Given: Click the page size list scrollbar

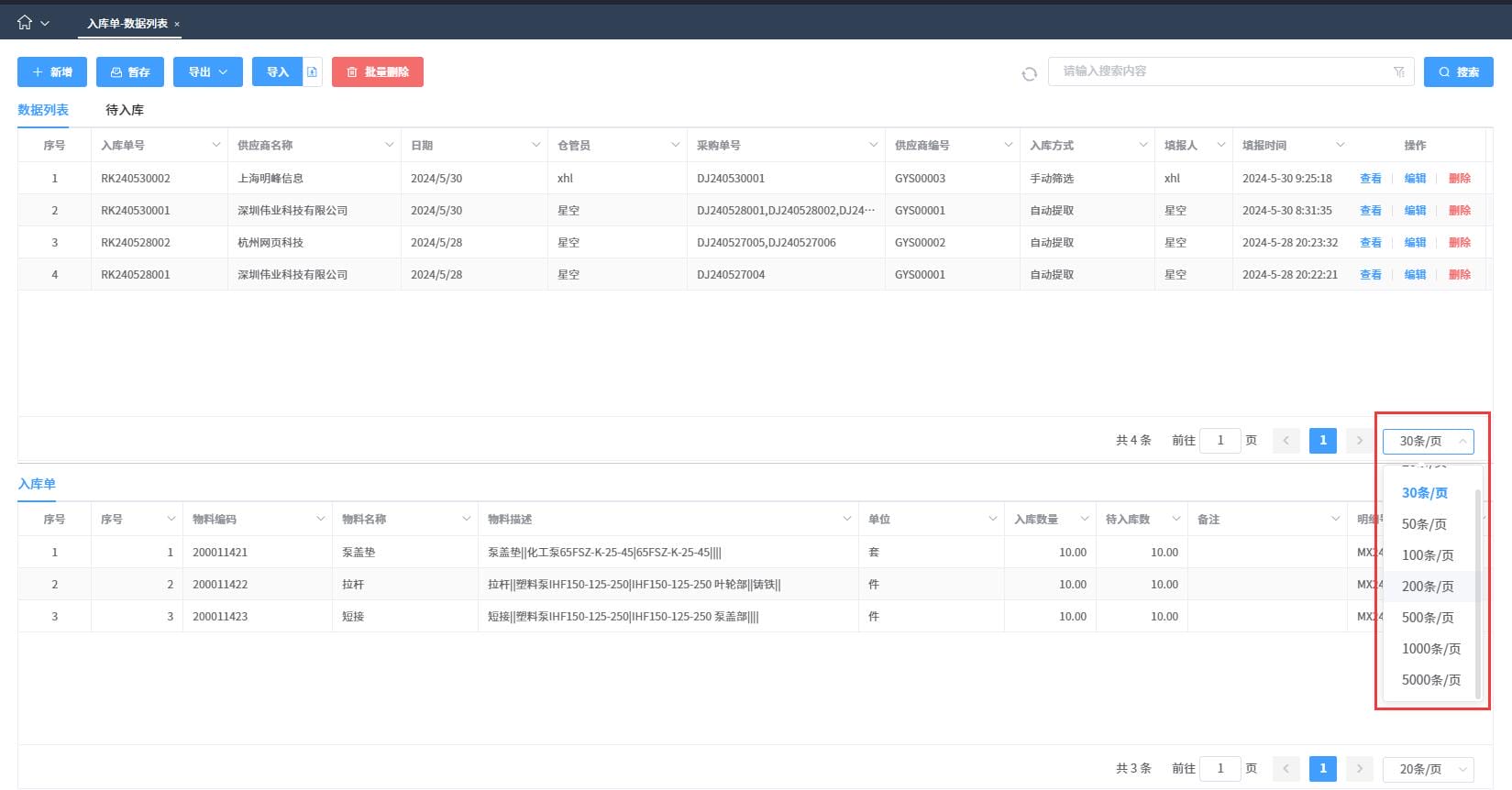Looking at the screenshot, I should pos(1477,594).
